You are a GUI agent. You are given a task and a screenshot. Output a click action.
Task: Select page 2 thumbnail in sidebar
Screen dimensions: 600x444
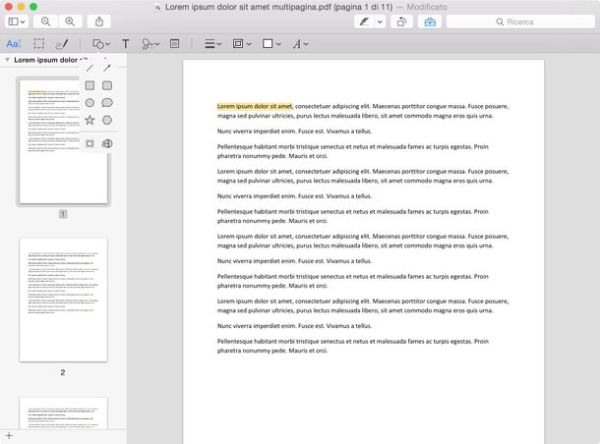64,300
